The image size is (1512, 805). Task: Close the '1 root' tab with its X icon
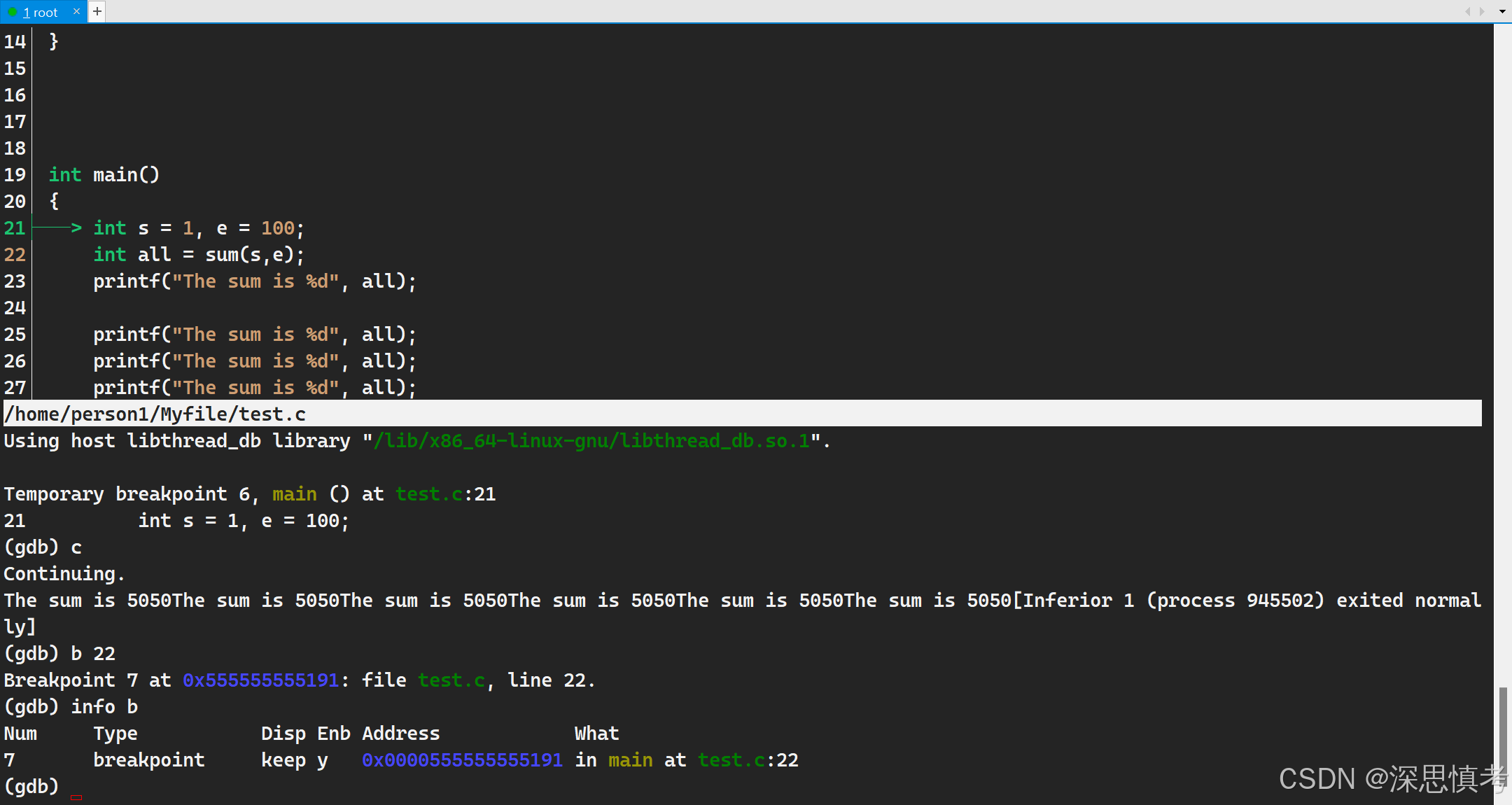(77, 11)
